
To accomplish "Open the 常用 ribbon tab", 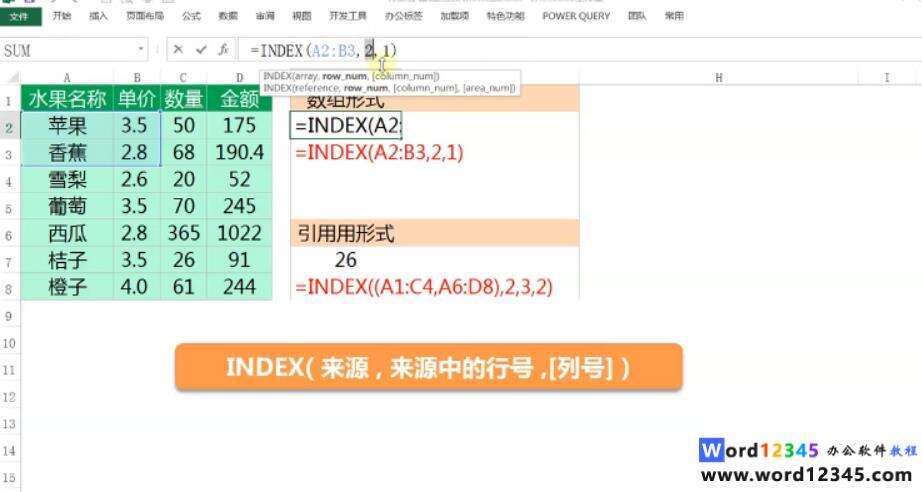I will tap(674, 16).
